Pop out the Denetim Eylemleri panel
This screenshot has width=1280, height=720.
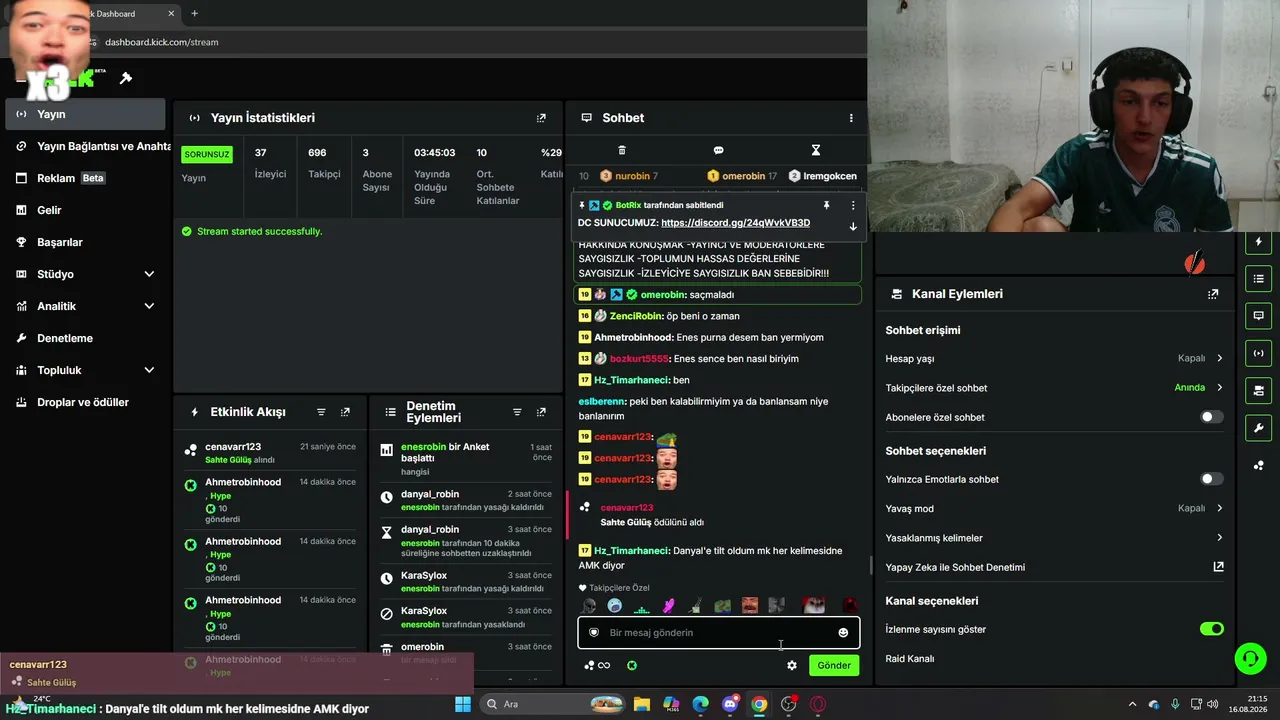click(x=541, y=412)
